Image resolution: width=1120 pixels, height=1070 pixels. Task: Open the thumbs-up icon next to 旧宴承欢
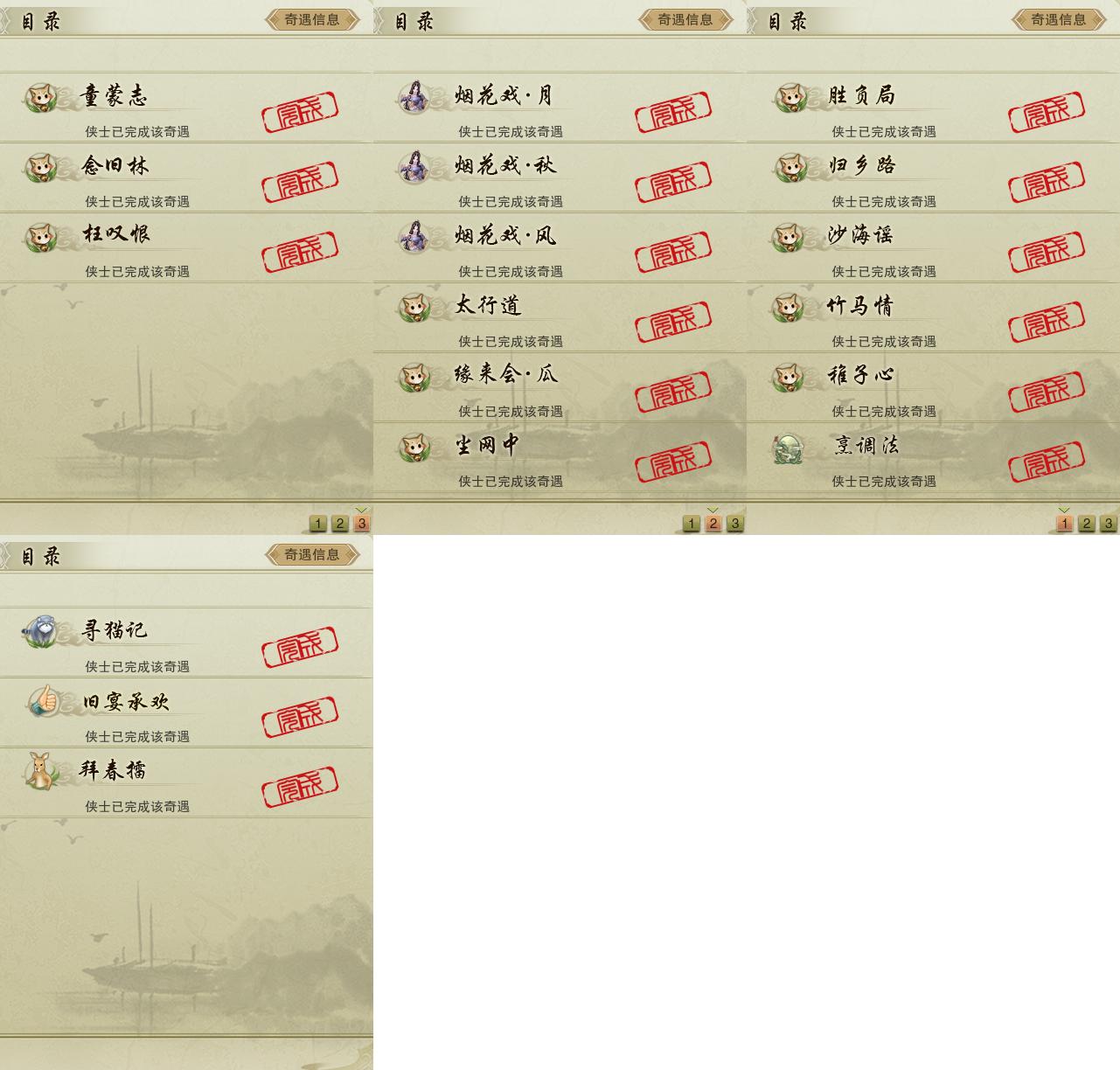(42, 702)
